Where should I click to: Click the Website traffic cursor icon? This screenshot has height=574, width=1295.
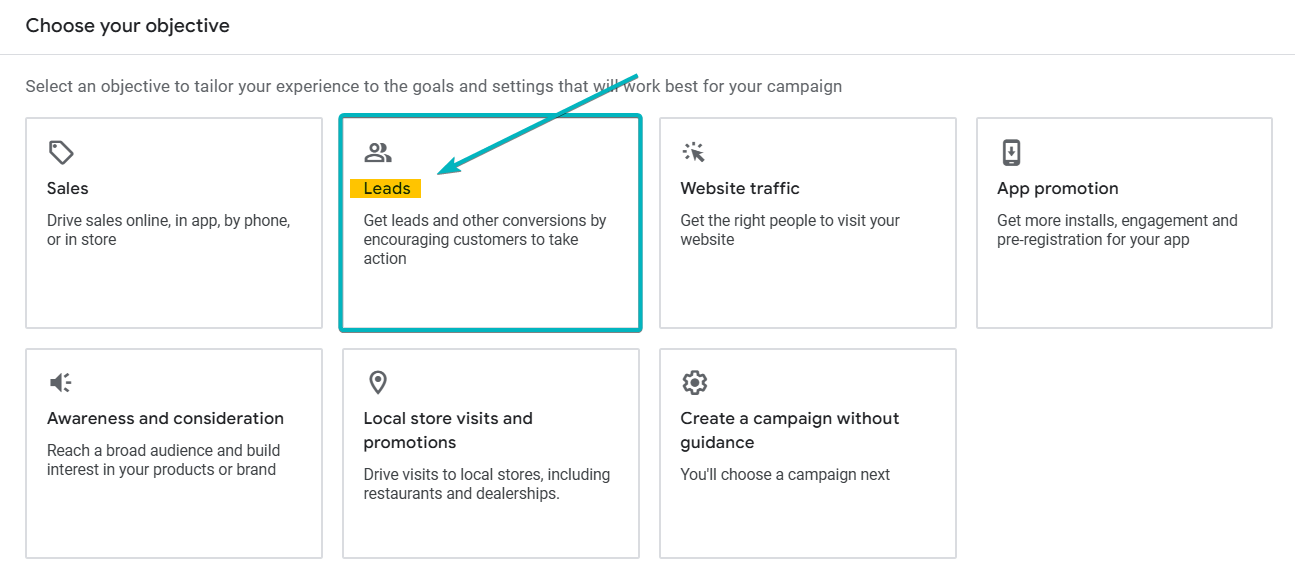coord(694,152)
